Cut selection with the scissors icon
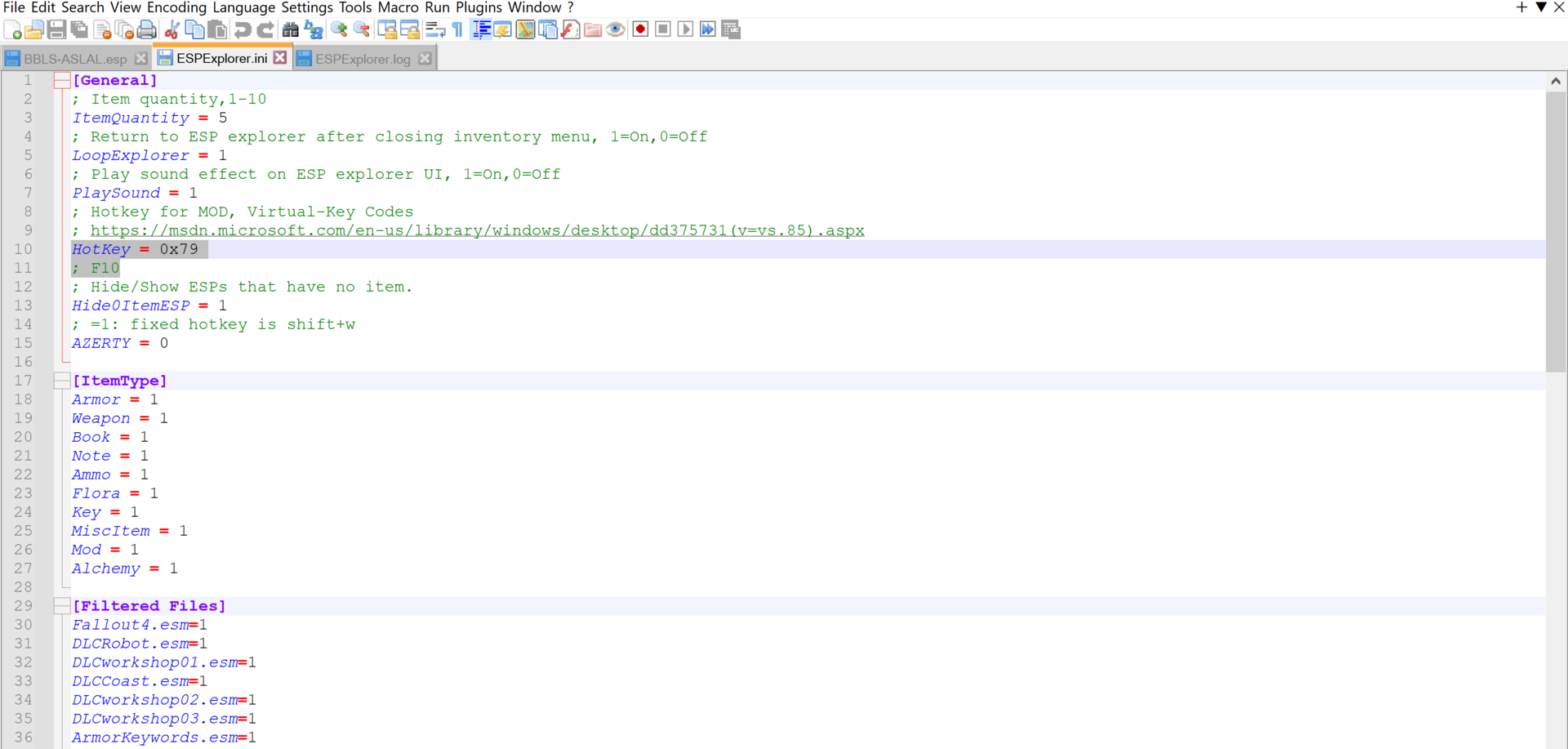The height and width of the screenshot is (749, 1568). 171,30
